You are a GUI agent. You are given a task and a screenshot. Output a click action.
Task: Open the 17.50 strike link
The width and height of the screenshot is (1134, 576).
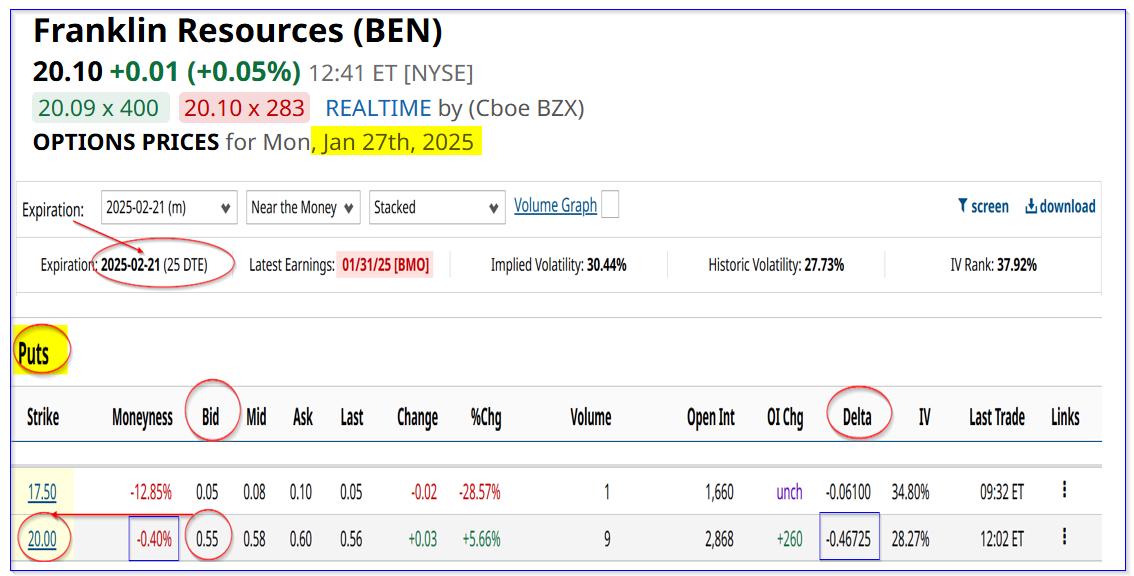(x=42, y=492)
